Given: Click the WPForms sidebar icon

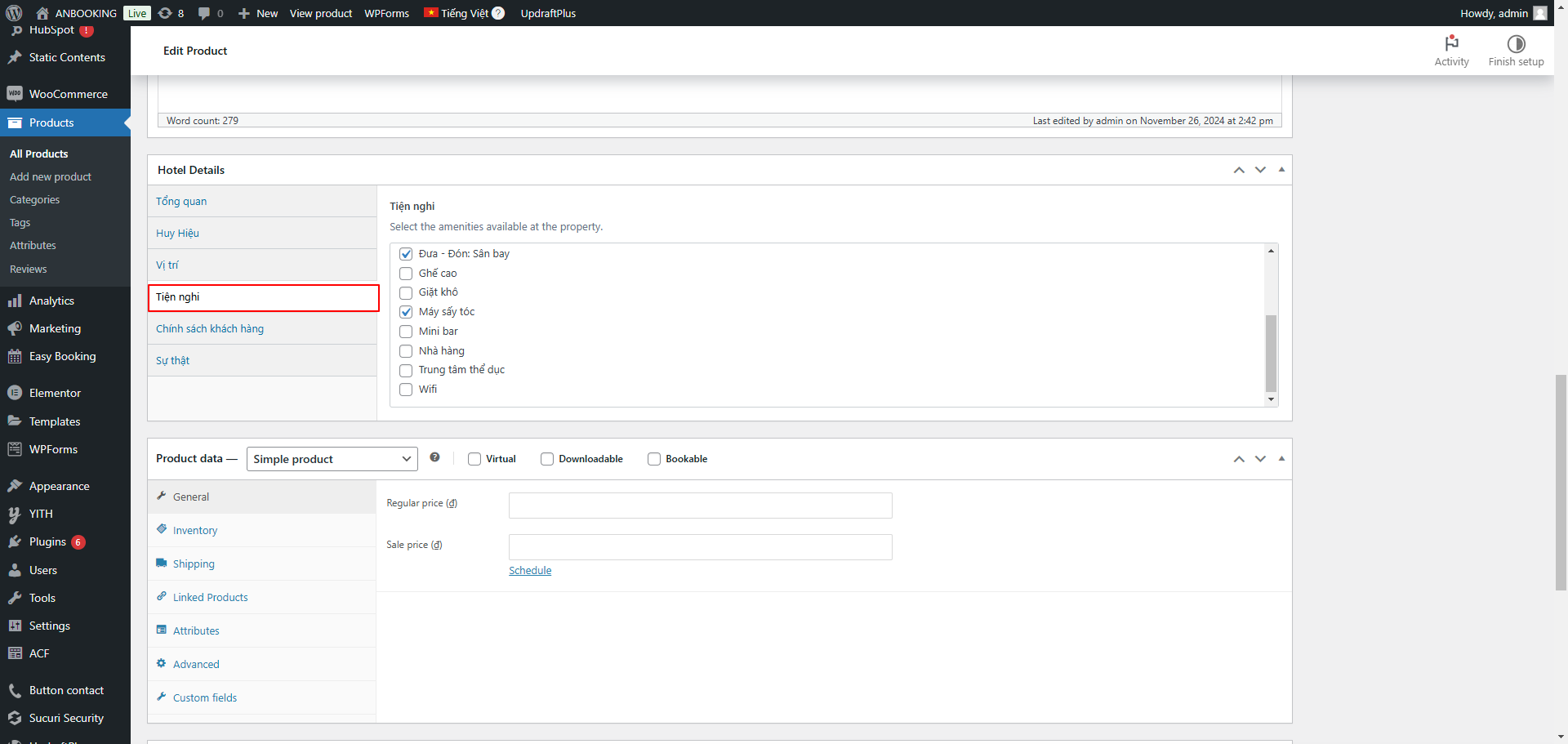Looking at the screenshot, I should point(15,449).
